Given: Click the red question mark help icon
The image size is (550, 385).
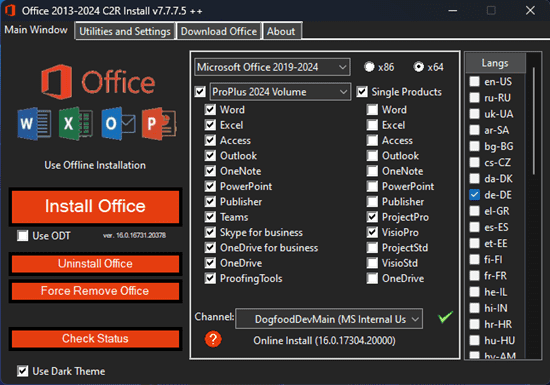Looking at the screenshot, I should tap(213, 339).
